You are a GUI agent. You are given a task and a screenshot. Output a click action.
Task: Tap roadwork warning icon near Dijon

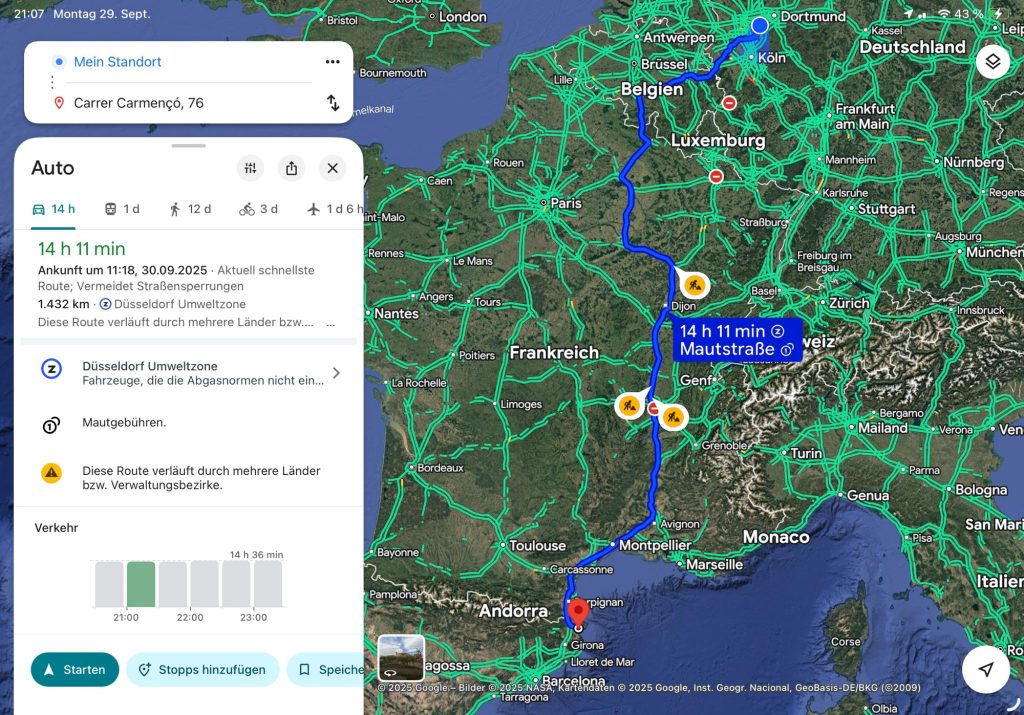(696, 286)
